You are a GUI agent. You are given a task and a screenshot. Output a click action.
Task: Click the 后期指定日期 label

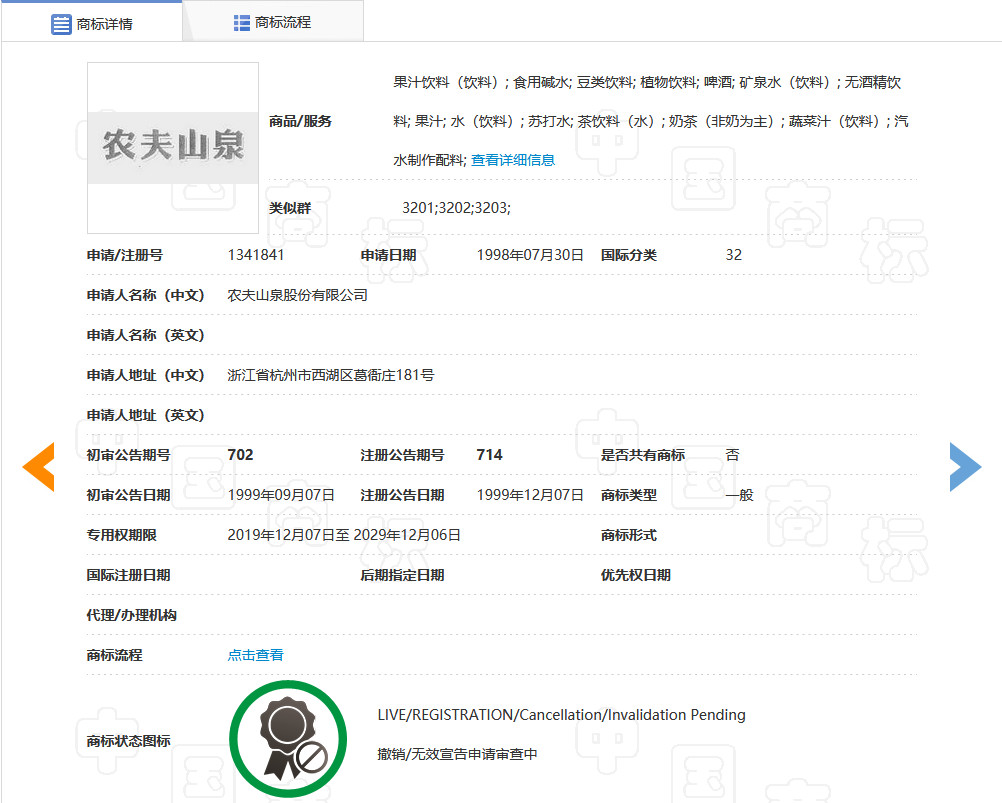(x=403, y=575)
